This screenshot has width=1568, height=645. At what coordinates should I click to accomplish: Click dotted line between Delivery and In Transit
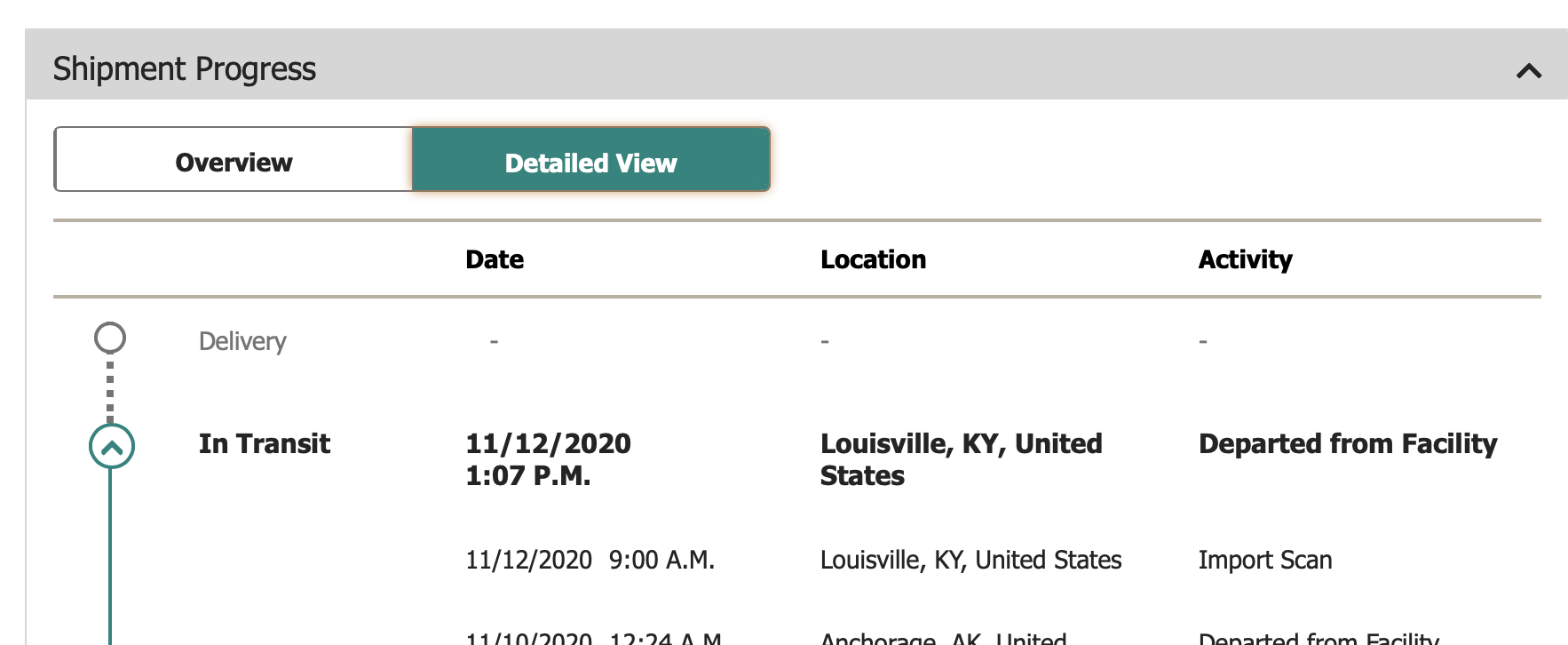(110, 389)
